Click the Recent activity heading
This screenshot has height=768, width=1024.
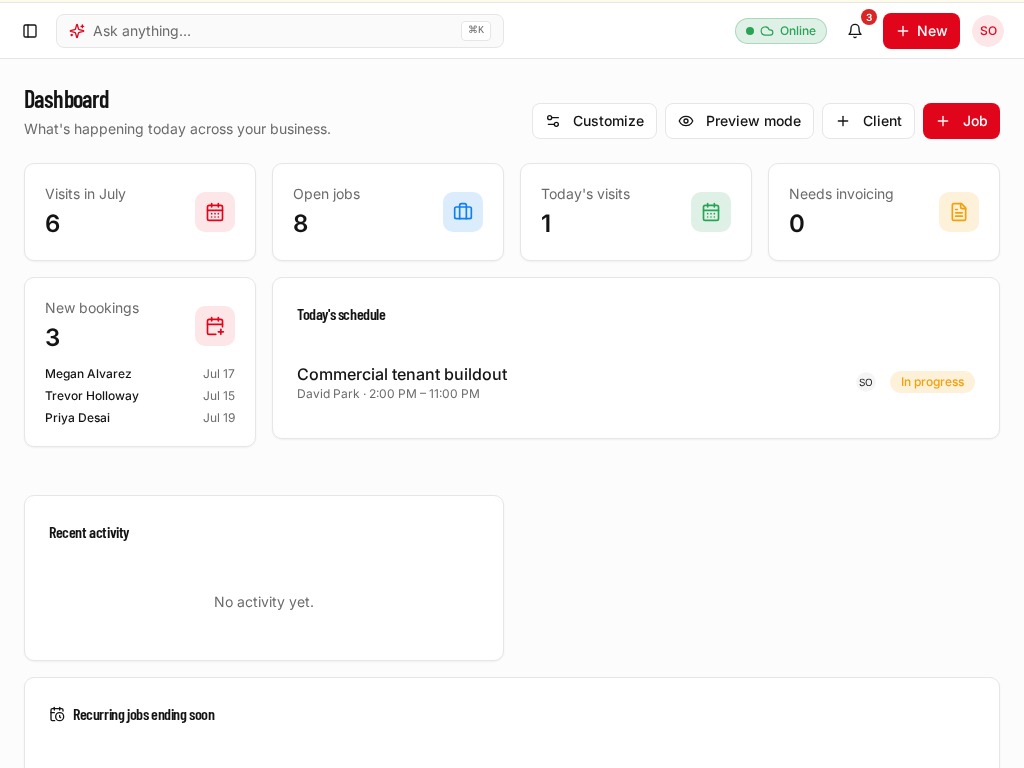[x=89, y=533]
